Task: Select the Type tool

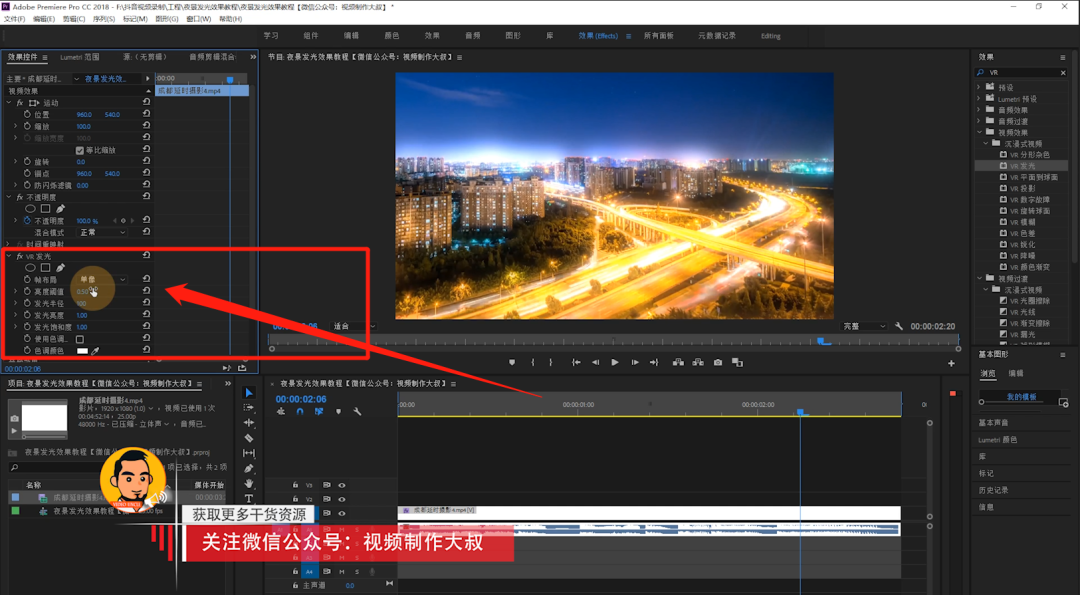Action: click(x=249, y=499)
